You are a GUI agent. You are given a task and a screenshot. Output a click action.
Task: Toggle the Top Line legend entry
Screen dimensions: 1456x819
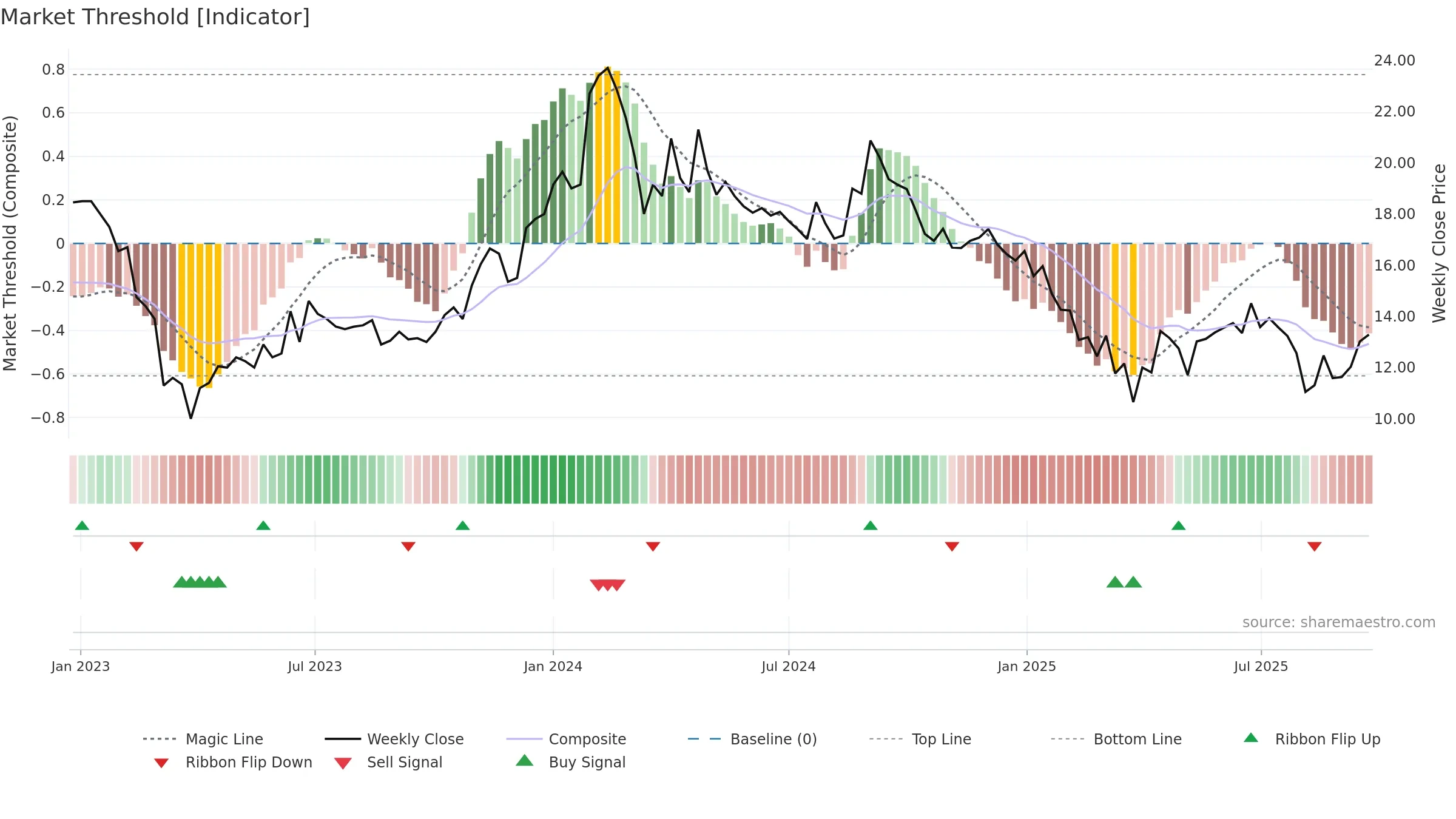920,739
